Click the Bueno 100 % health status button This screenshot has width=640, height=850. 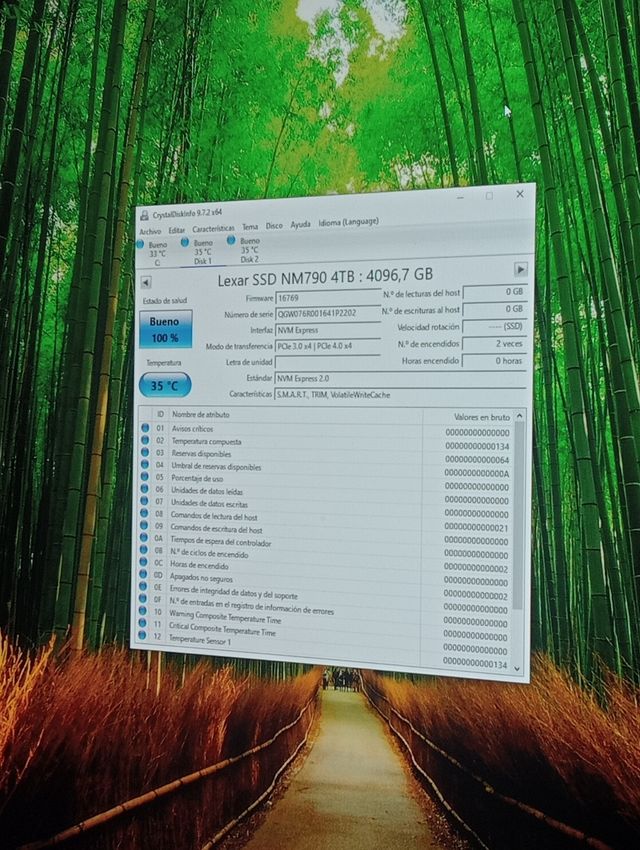[x=165, y=330]
